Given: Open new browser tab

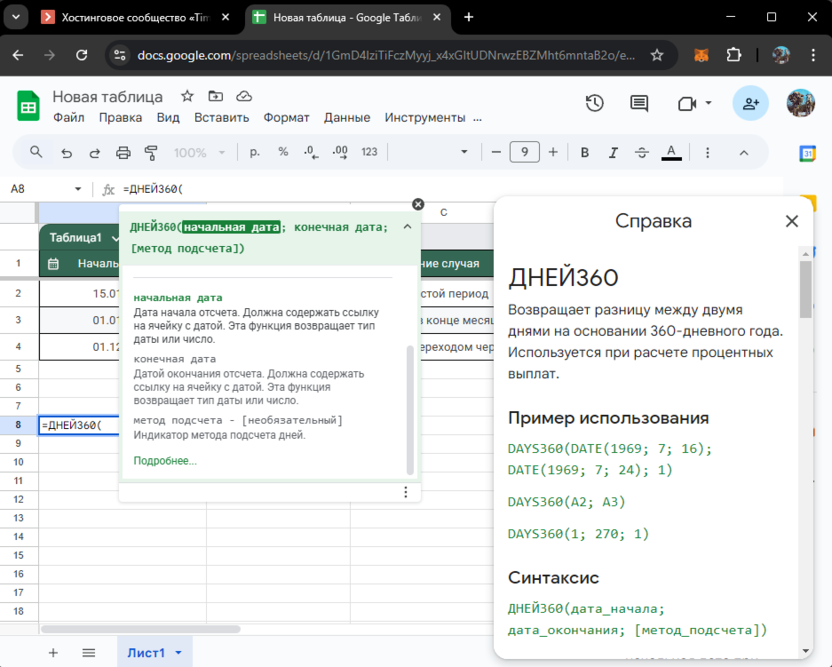Looking at the screenshot, I should coord(469,17).
